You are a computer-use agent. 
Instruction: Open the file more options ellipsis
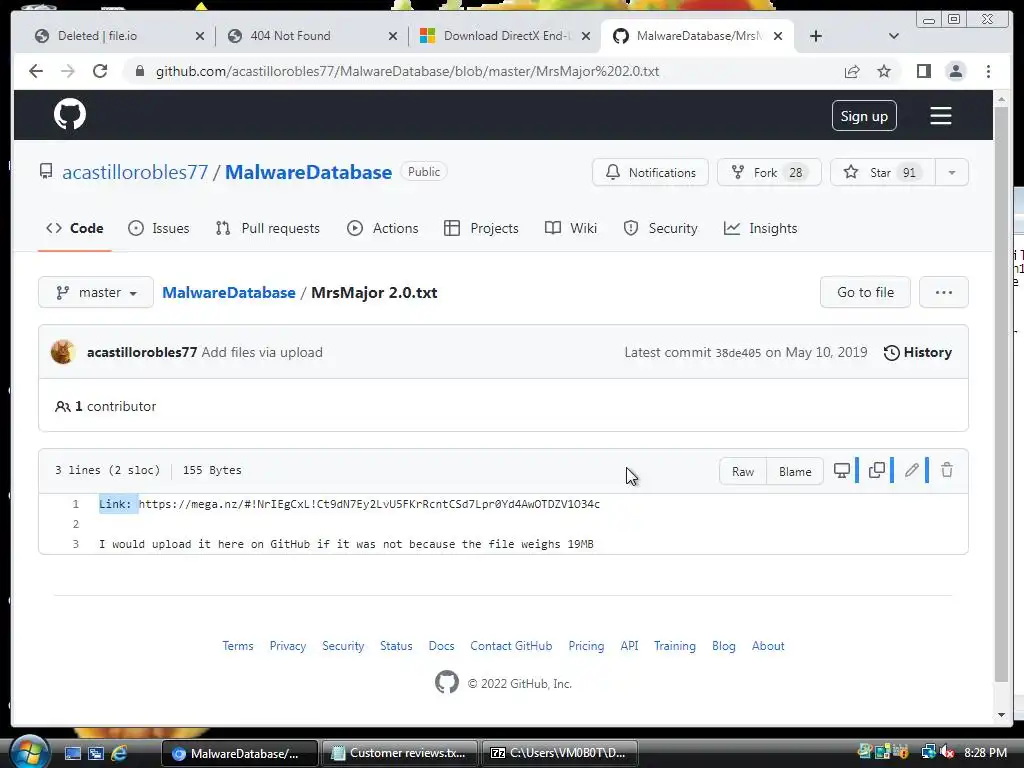pyautogui.click(x=944, y=293)
